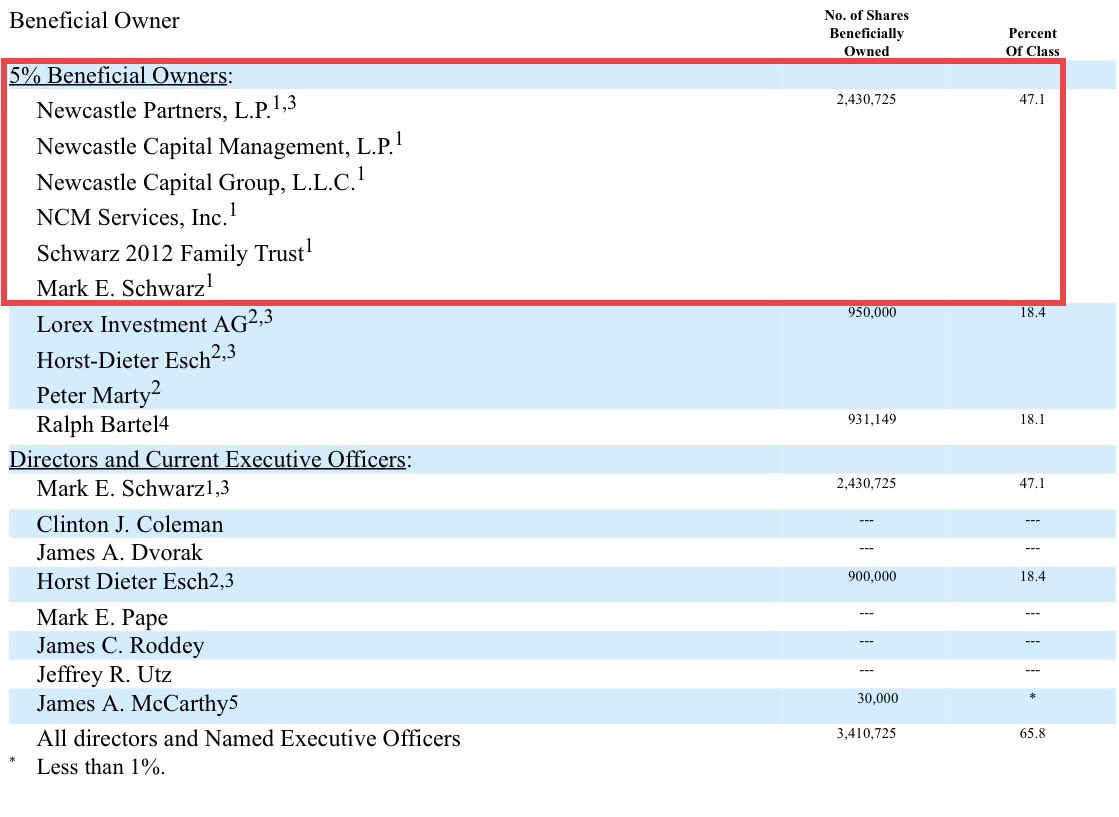Click the Percent Of Class column header
Viewport: 1119px width, 817px height.
(1032, 41)
